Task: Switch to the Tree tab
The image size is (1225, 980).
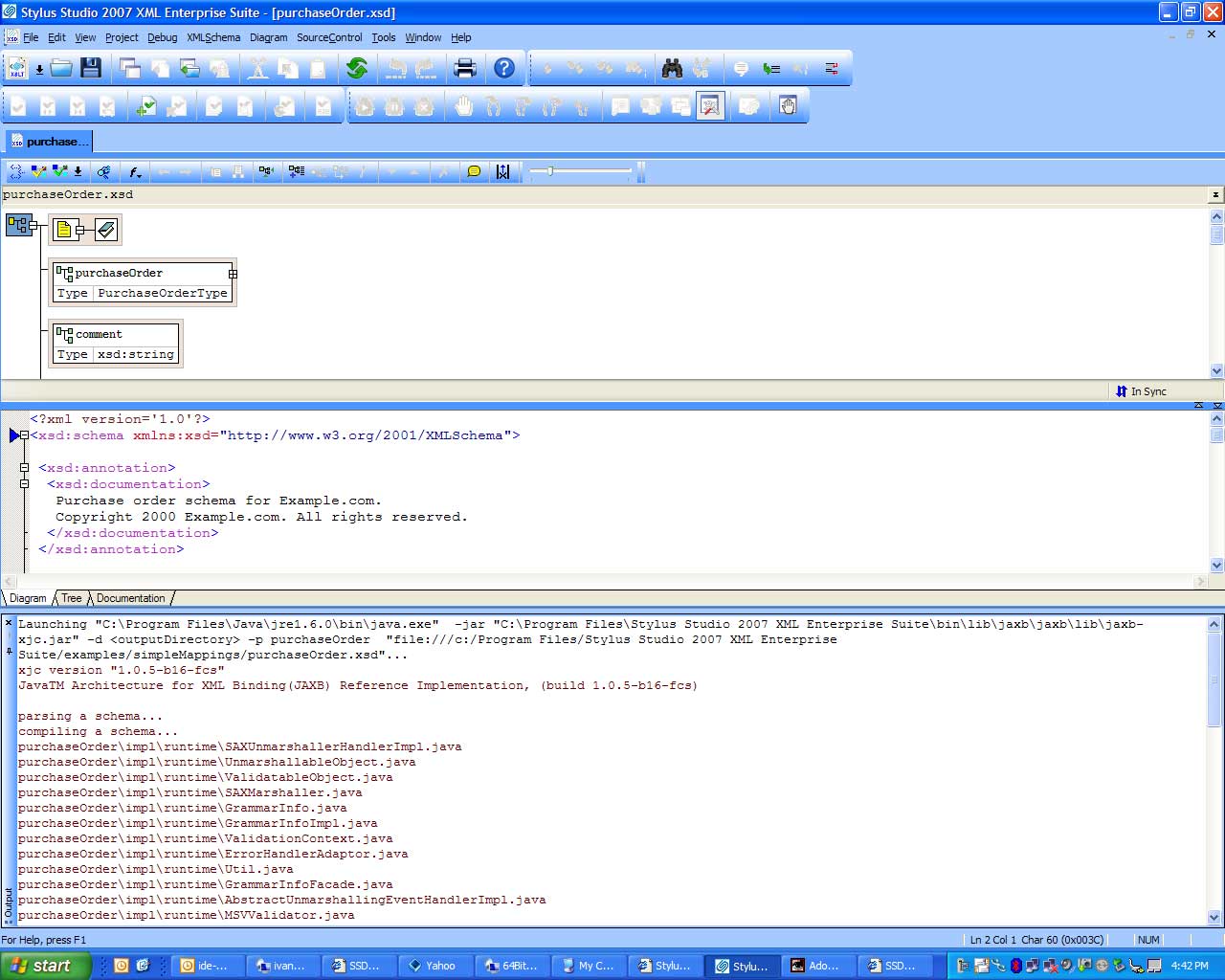Action: click(72, 598)
